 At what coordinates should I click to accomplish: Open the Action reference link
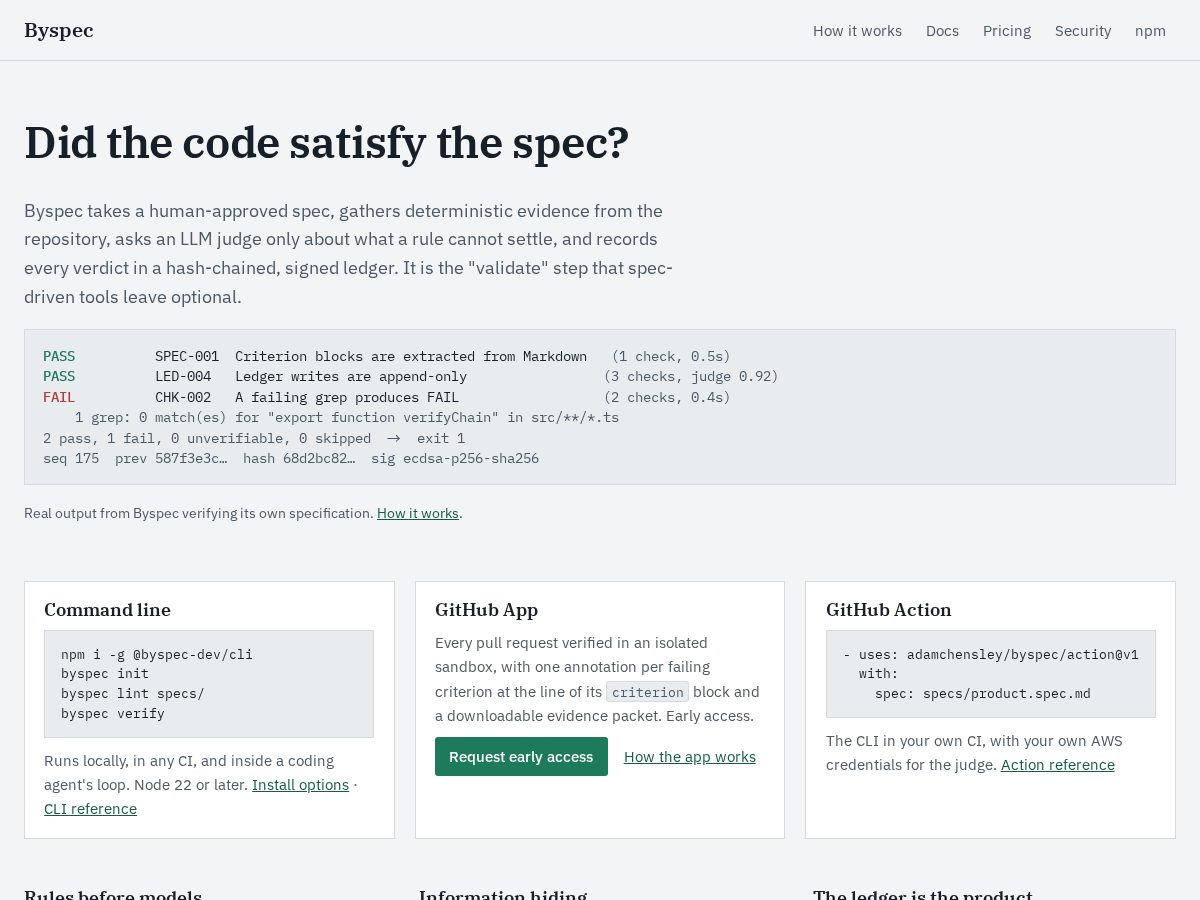[1058, 765]
